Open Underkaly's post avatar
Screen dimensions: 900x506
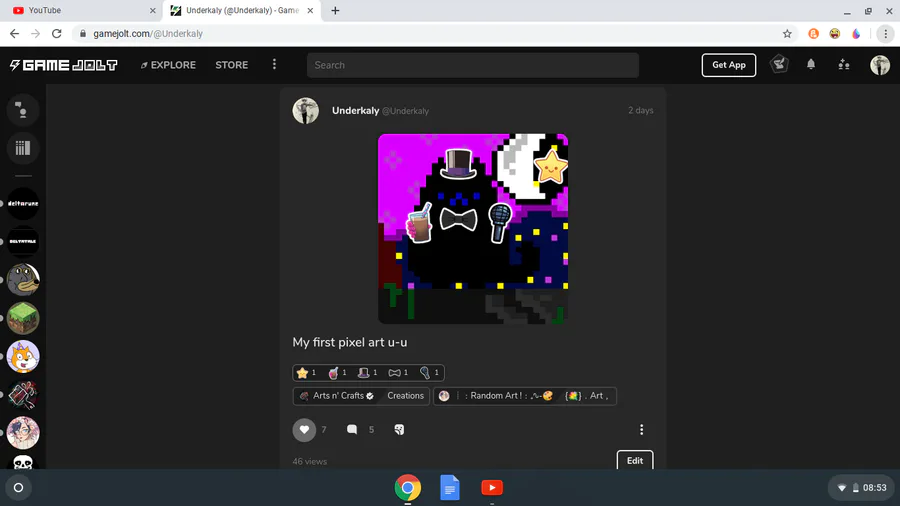tap(305, 111)
